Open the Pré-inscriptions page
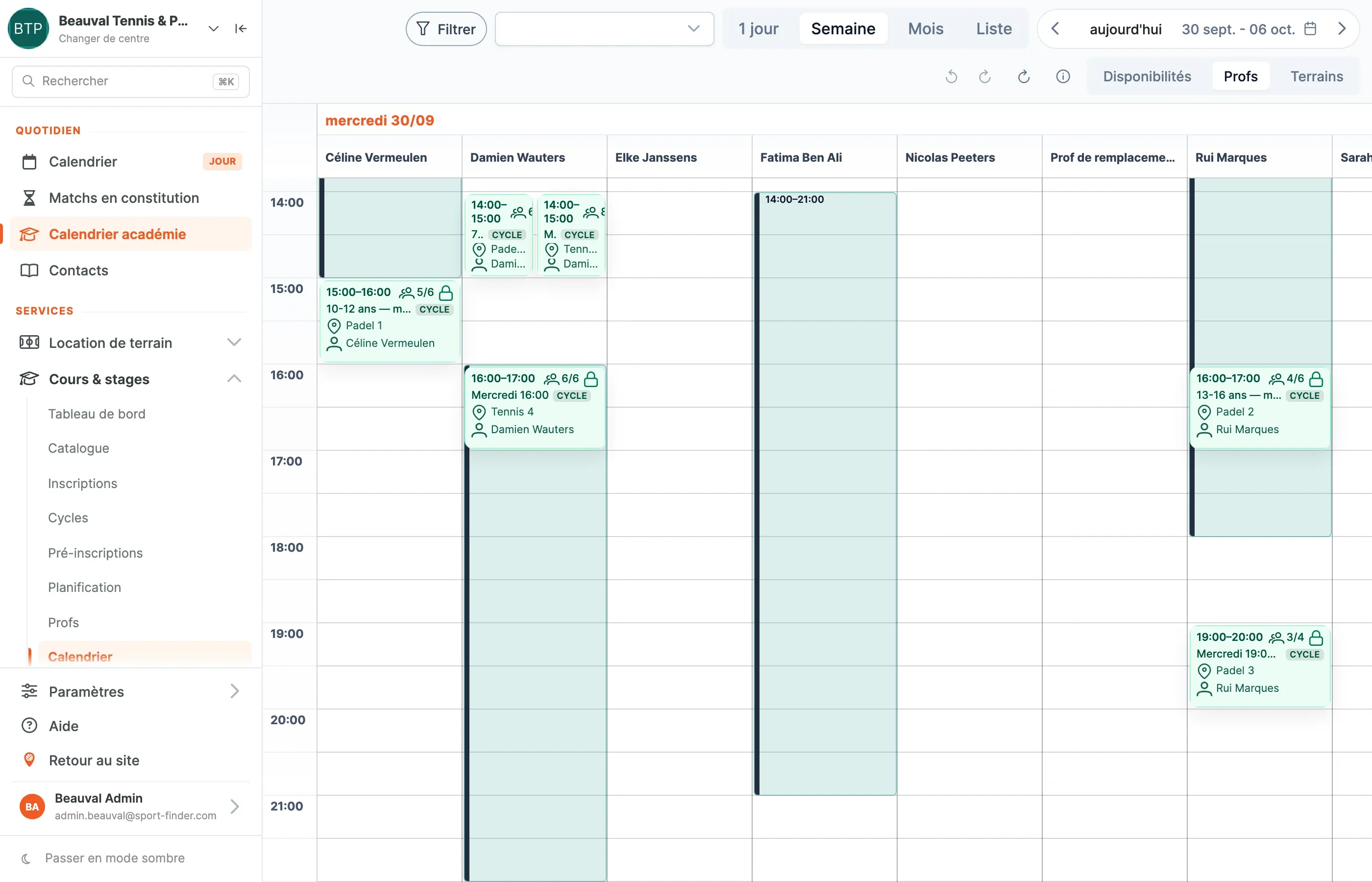Viewport: 1372px width, 882px height. click(x=95, y=553)
